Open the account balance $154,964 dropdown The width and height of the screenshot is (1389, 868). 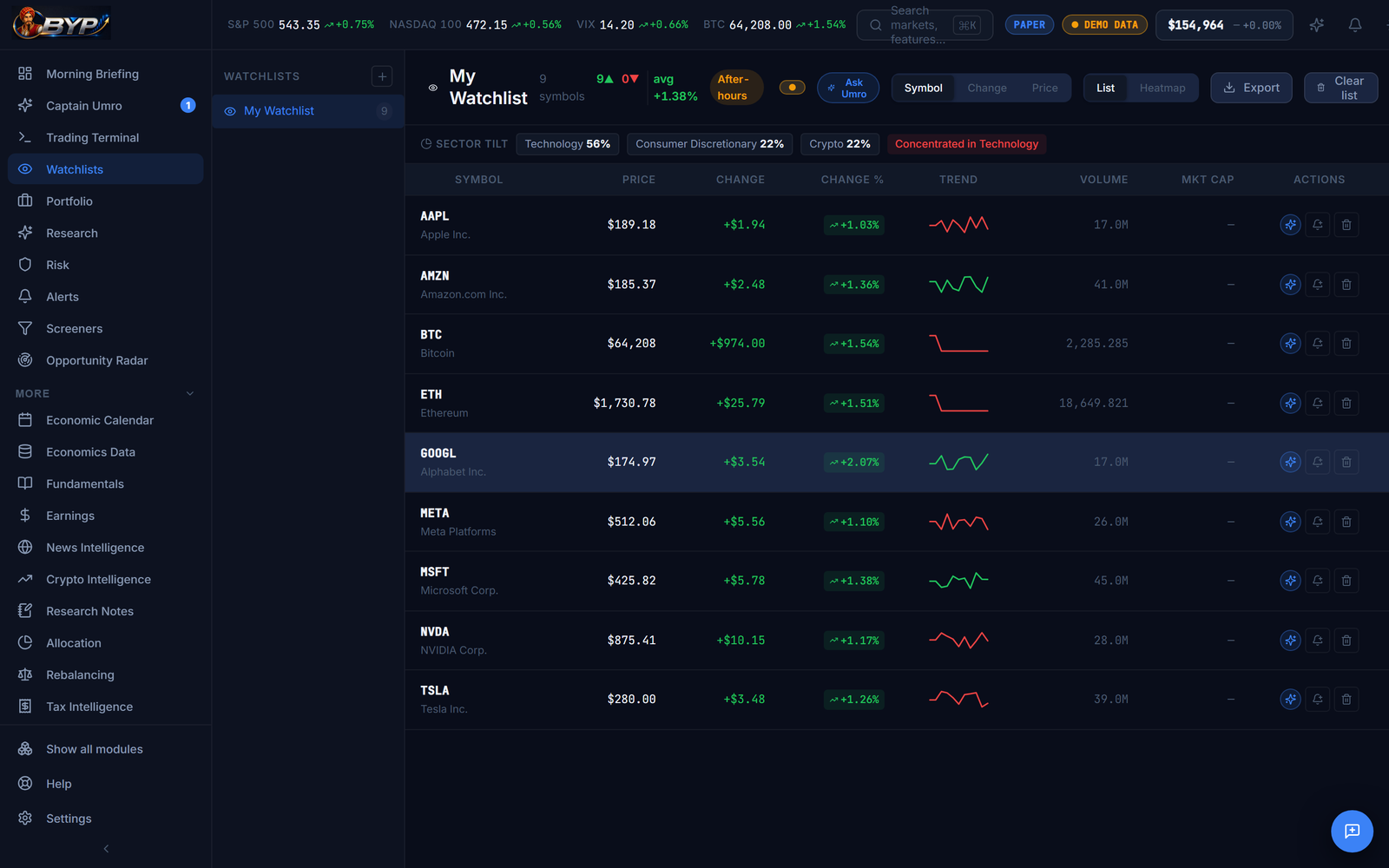(x=1224, y=25)
